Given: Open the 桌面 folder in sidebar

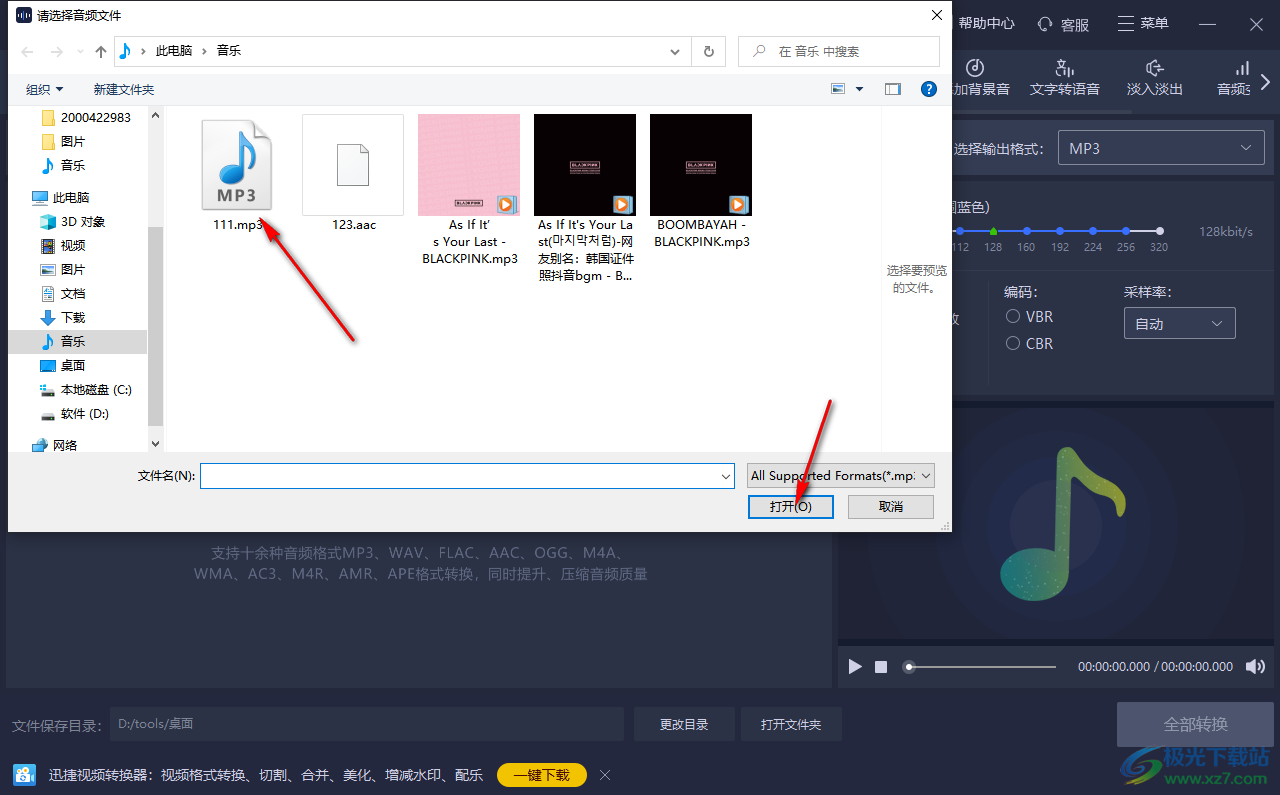Looking at the screenshot, I should coord(63,365).
